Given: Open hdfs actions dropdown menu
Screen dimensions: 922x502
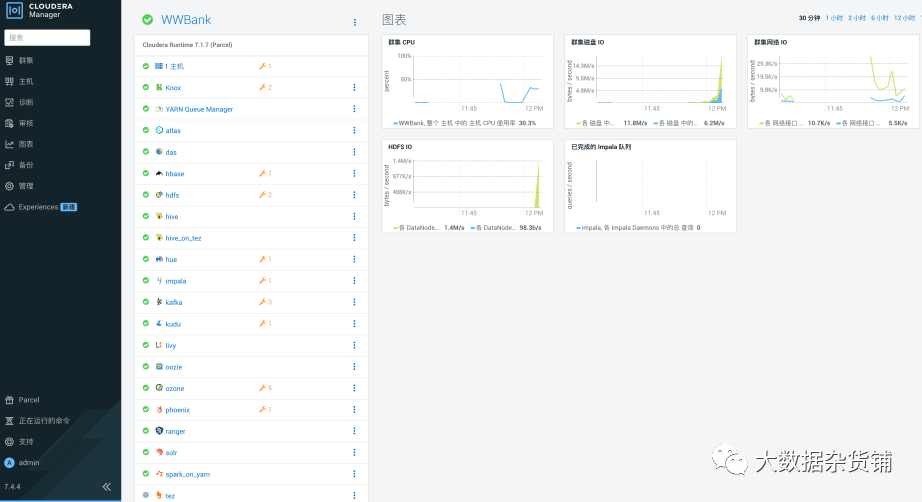Looking at the screenshot, I should 354,195.
